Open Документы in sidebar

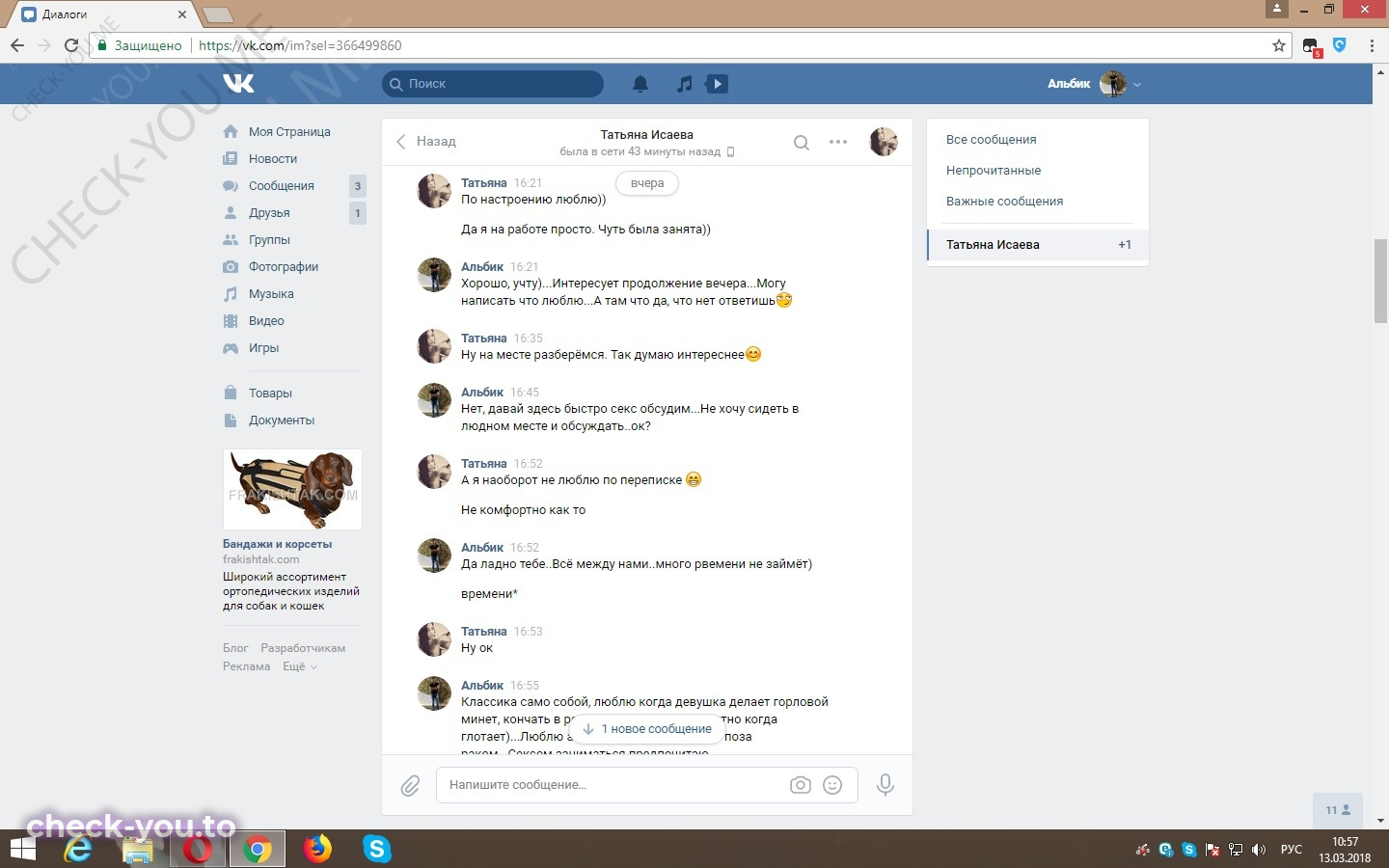282,420
